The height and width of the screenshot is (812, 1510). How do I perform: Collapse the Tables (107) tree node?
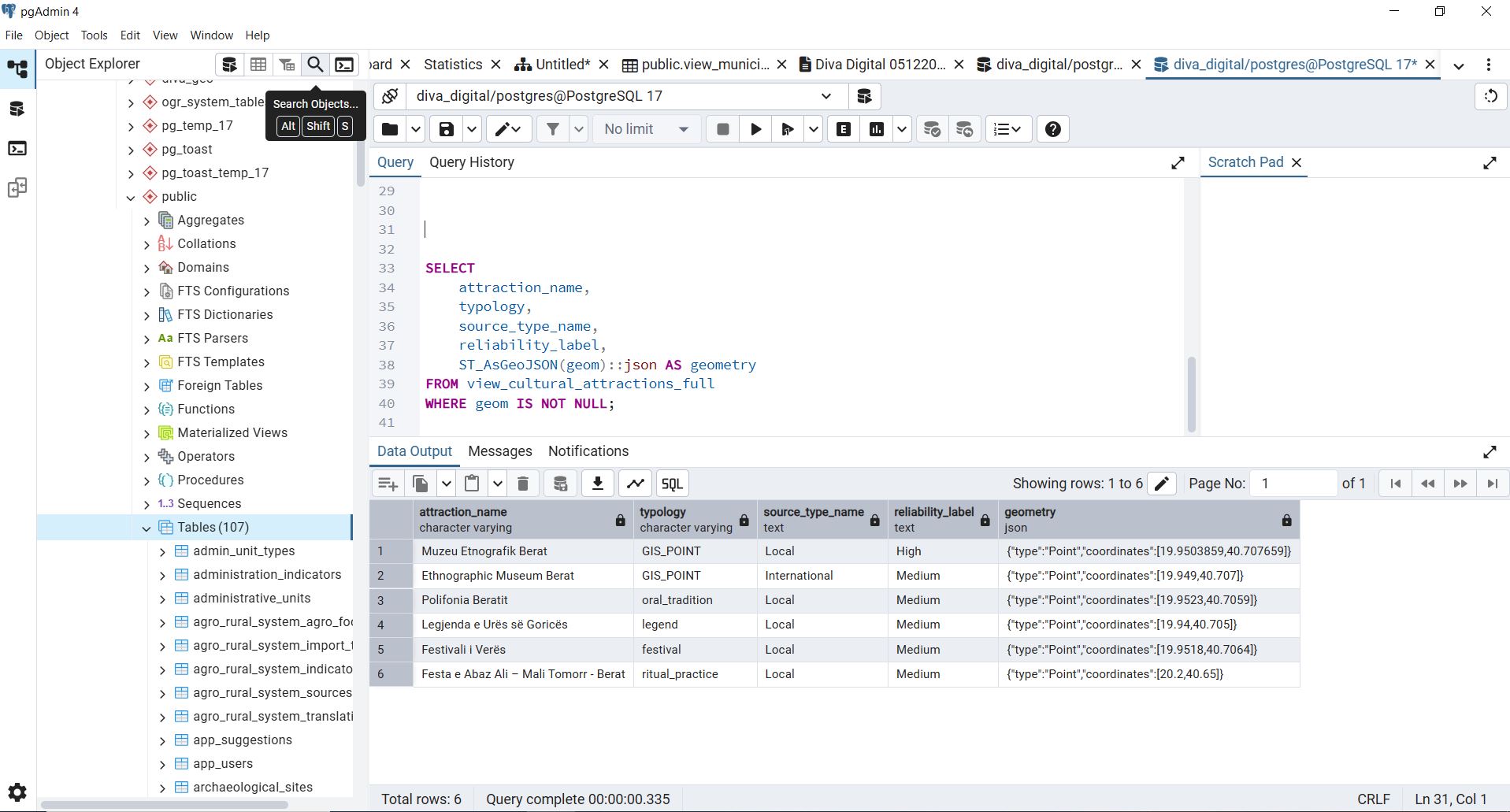pyautogui.click(x=146, y=528)
